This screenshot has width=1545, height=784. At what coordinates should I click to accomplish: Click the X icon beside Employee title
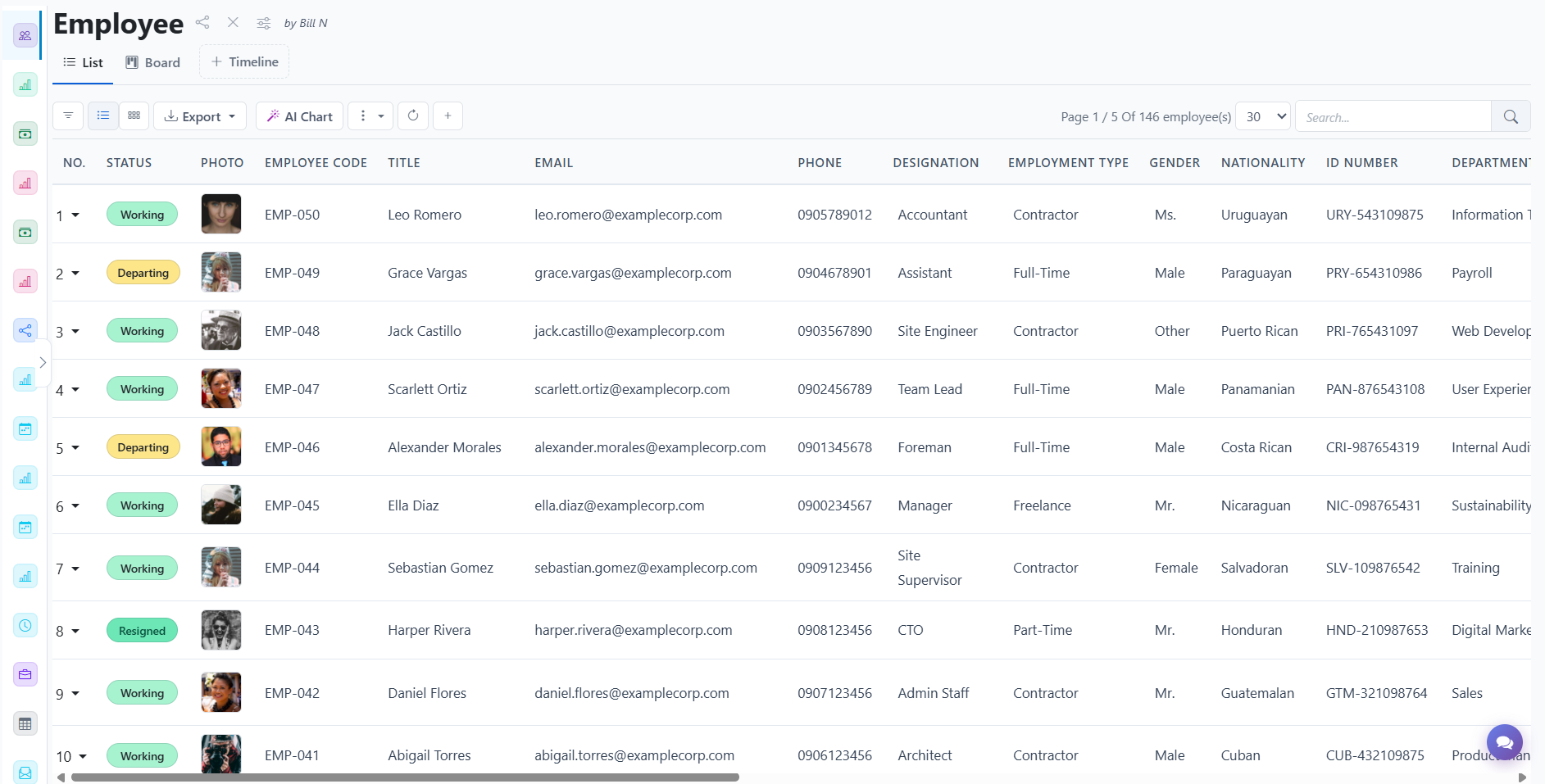(233, 22)
